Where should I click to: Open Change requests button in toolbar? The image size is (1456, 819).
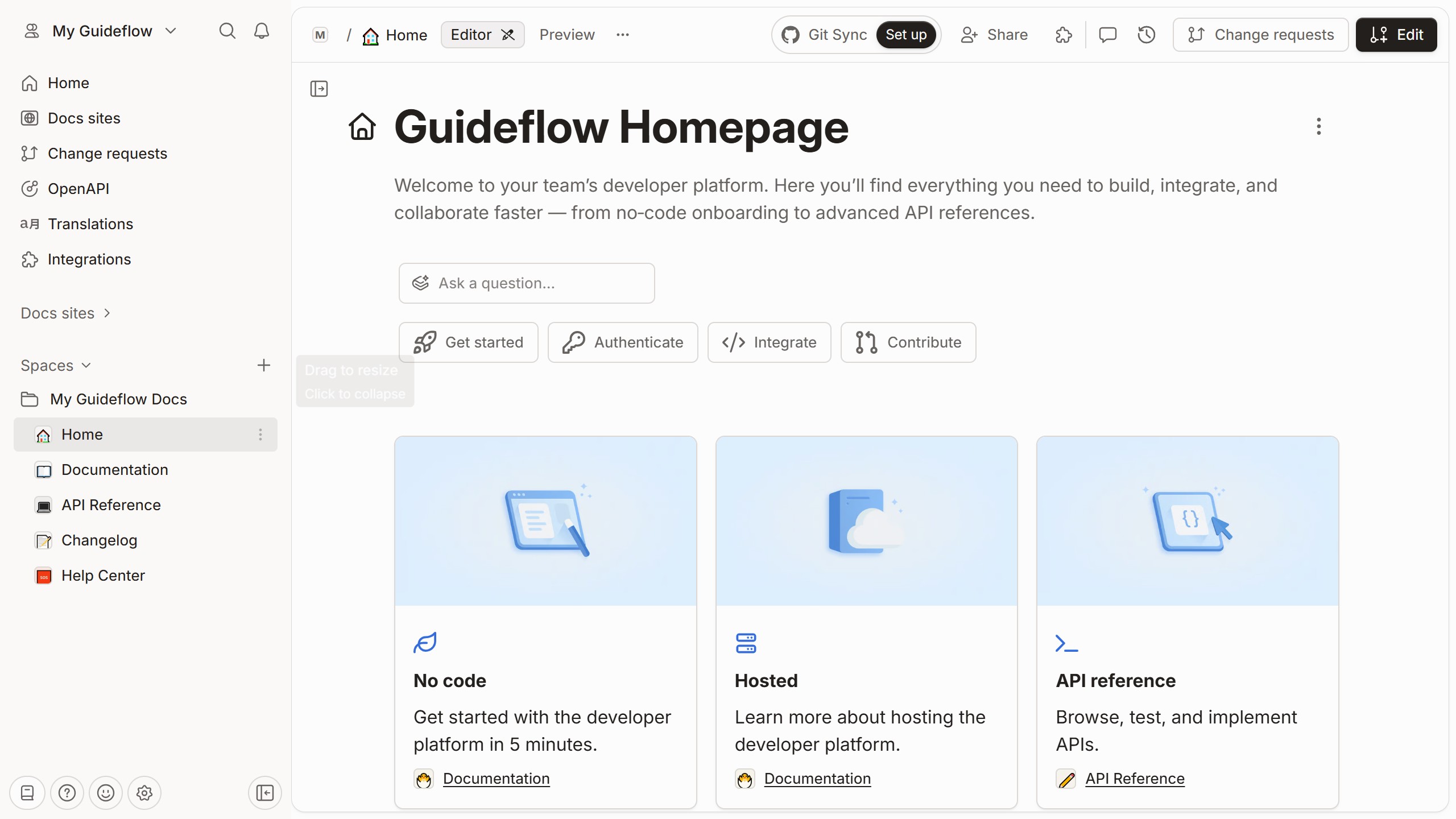coord(1260,35)
